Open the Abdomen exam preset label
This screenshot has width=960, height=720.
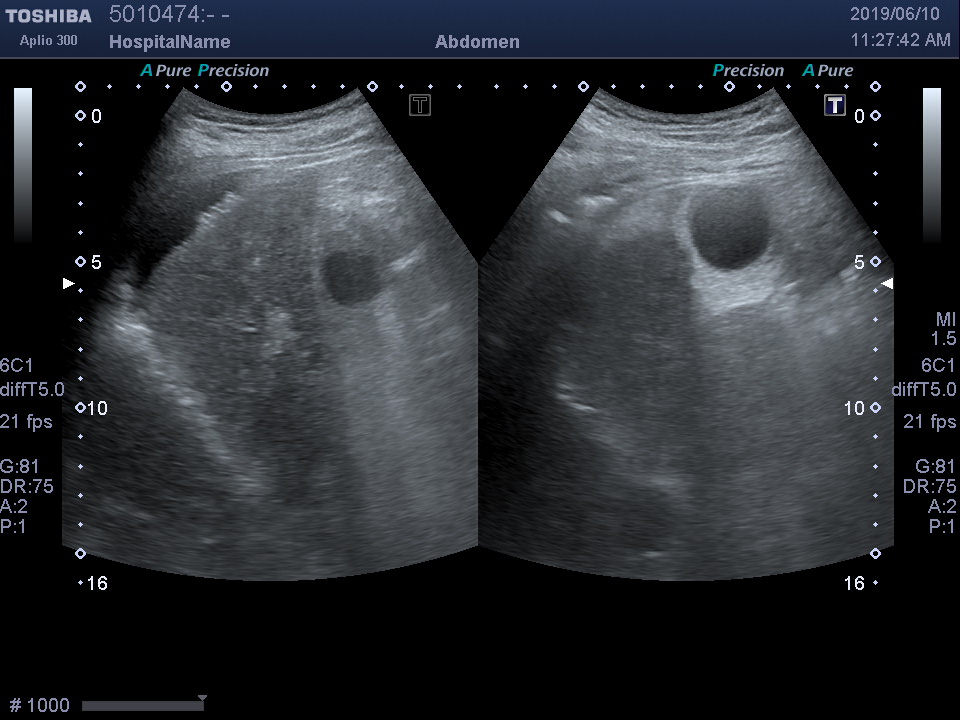coord(477,42)
